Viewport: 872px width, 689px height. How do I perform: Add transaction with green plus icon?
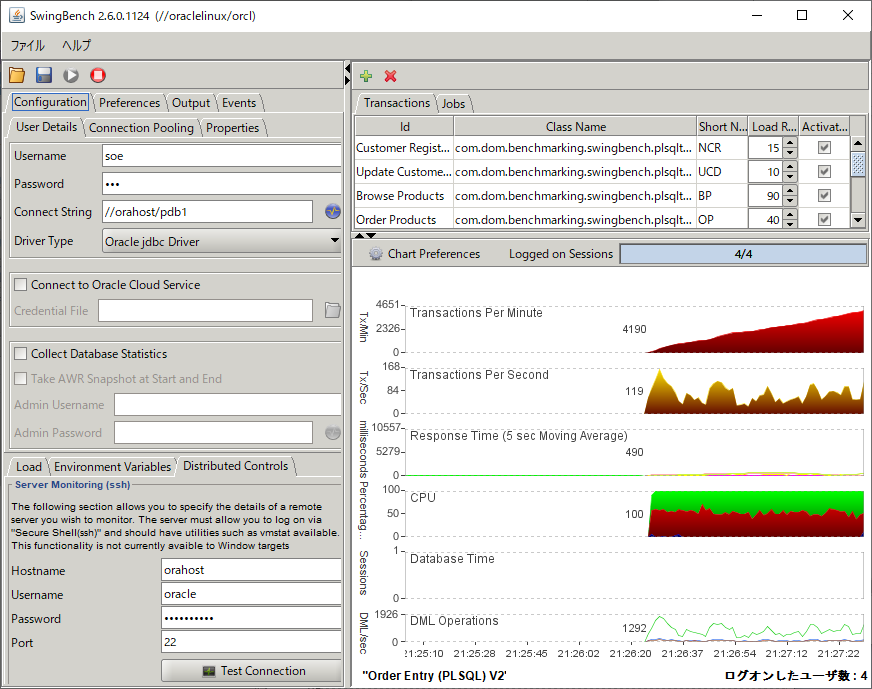tap(366, 76)
